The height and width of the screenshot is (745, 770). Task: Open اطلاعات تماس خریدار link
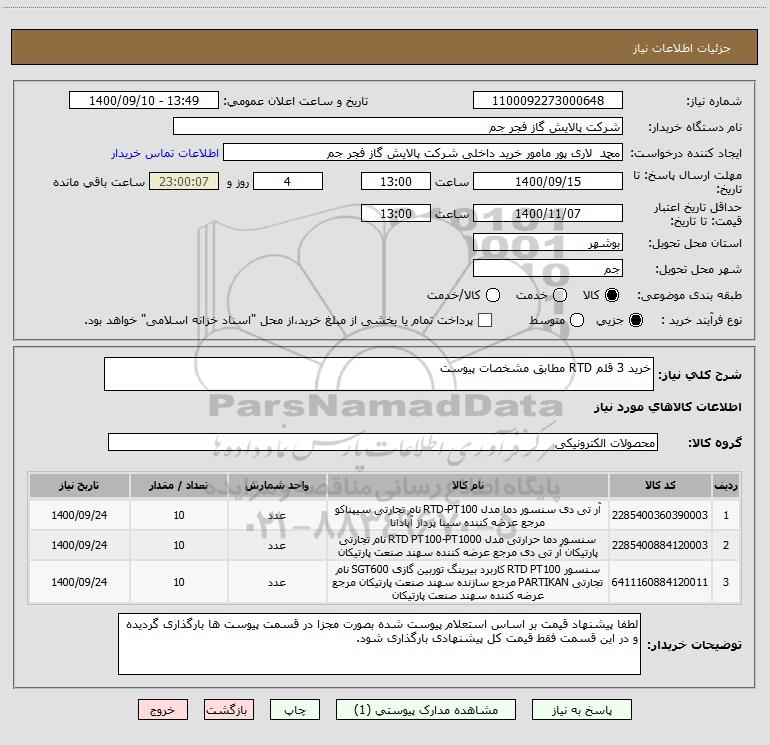165,153
